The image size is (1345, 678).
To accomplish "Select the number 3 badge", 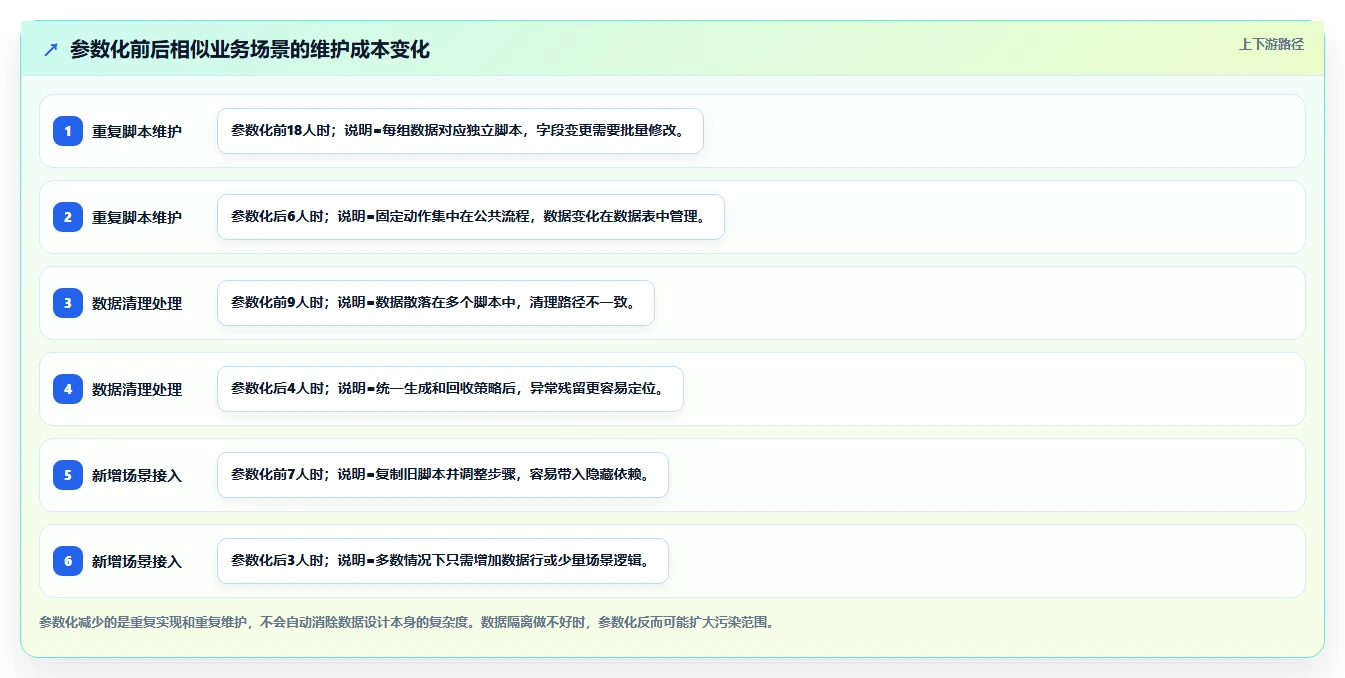I will click(x=68, y=303).
